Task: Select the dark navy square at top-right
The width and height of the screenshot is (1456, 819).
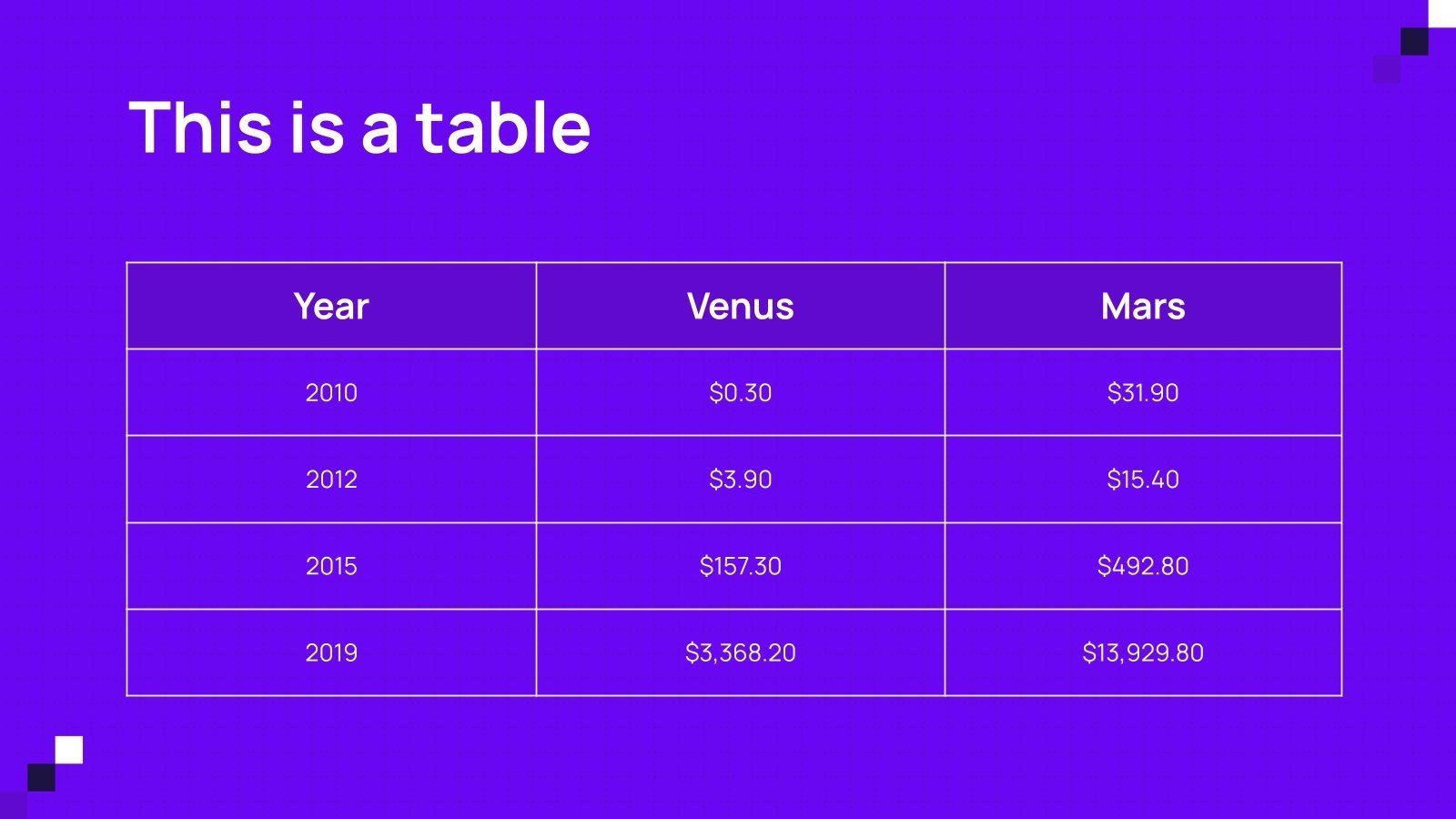Action: click(1414, 41)
